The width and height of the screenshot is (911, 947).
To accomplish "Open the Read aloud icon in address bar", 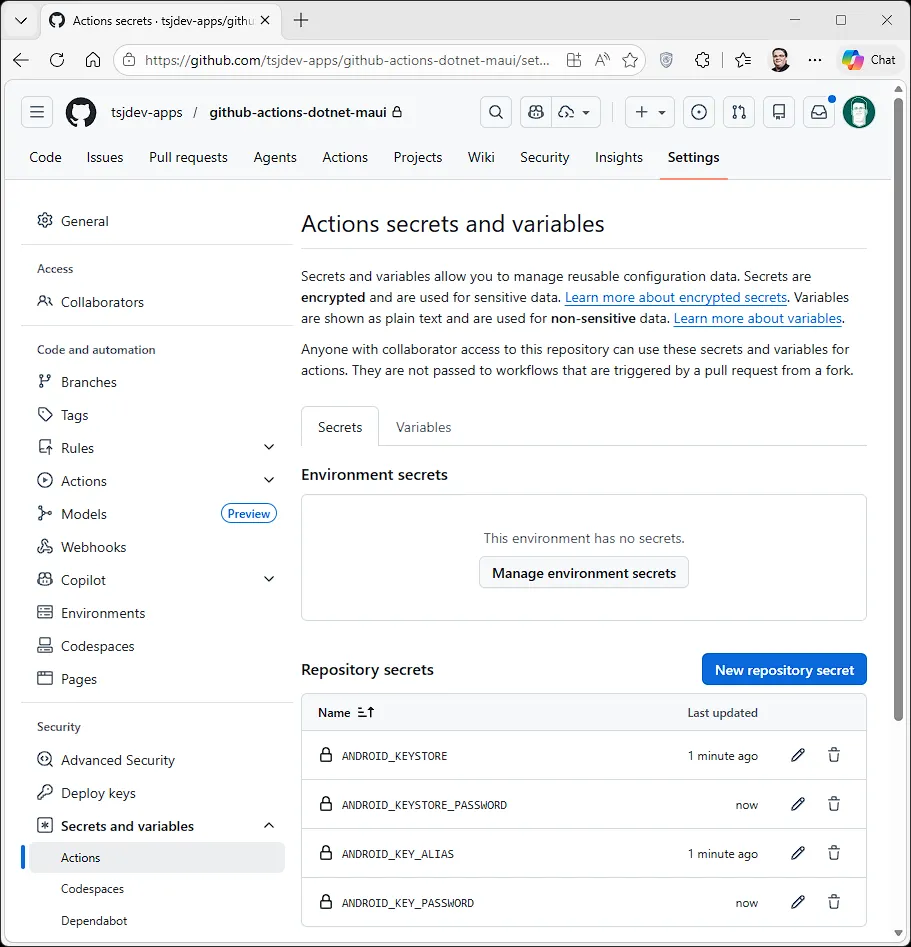I will point(602,60).
